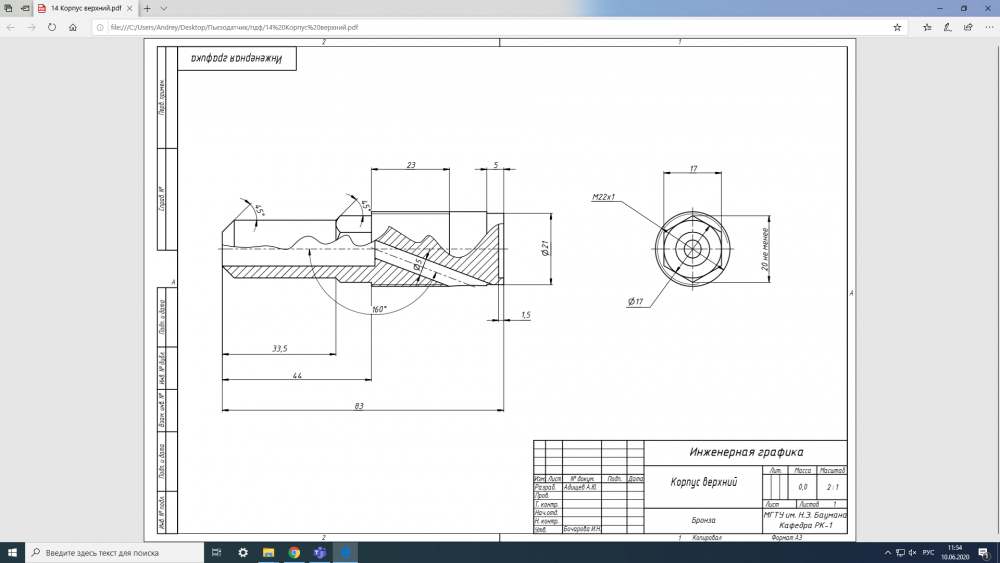Minimize the Edge window
The height and width of the screenshot is (563, 1000).
click(940, 8)
